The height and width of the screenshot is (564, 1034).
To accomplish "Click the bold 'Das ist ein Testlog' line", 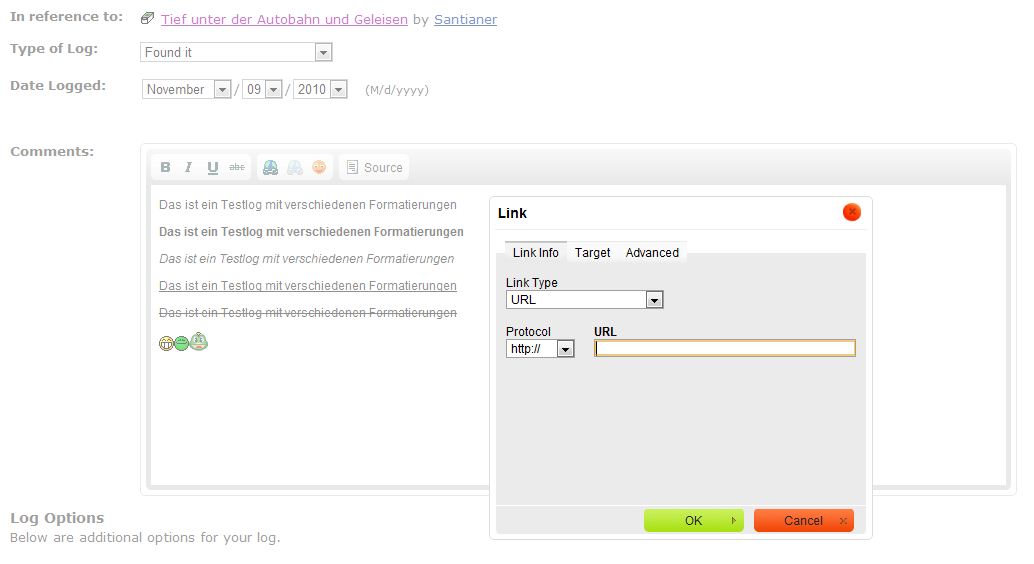I will tap(311, 232).
